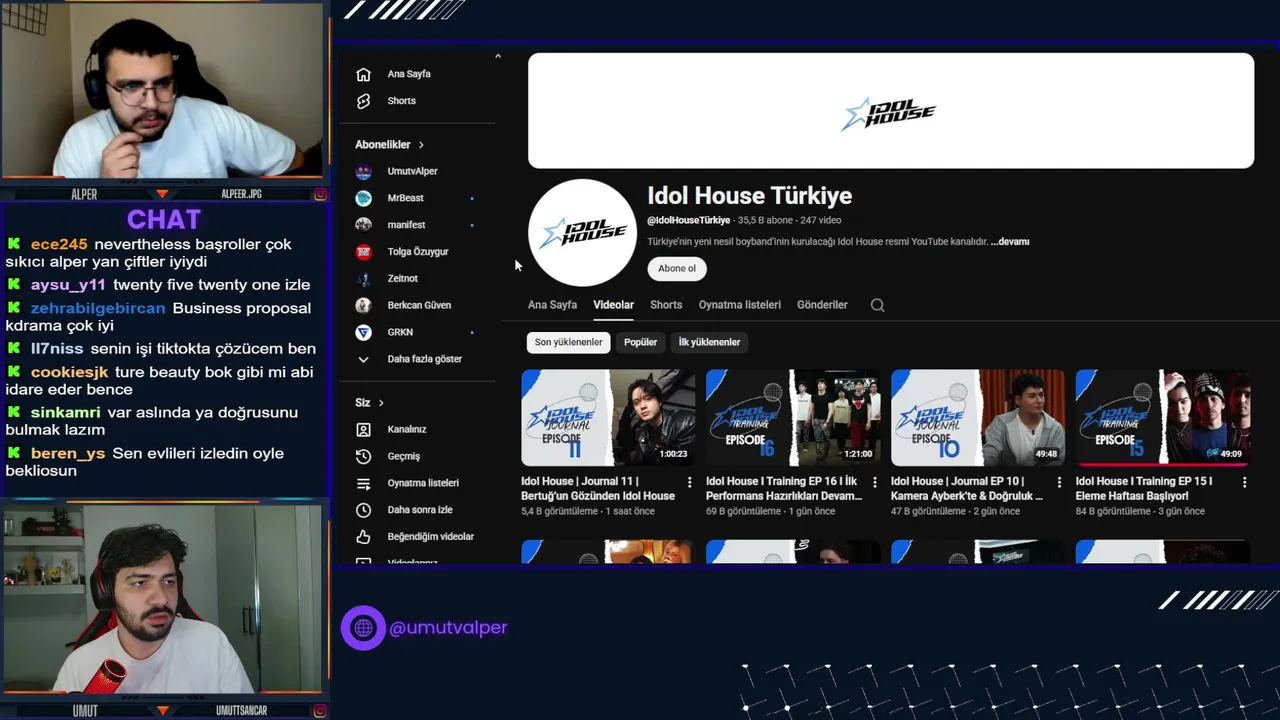Viewport: 1280px width, 720px height.
Task: Open Geçmiş history icon
Action: tap(364, 456)
